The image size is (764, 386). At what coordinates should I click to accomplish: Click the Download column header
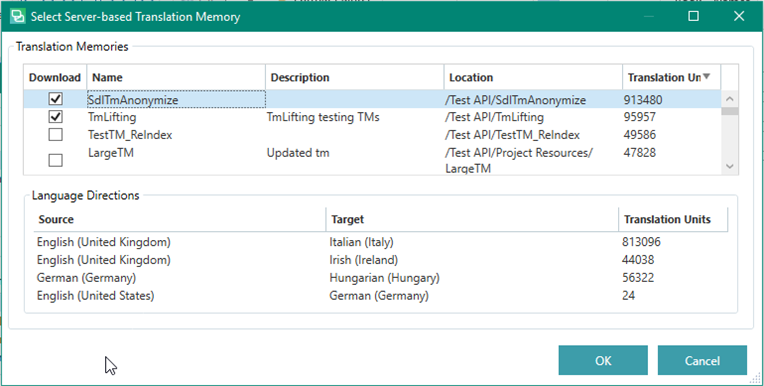point(55,77)
